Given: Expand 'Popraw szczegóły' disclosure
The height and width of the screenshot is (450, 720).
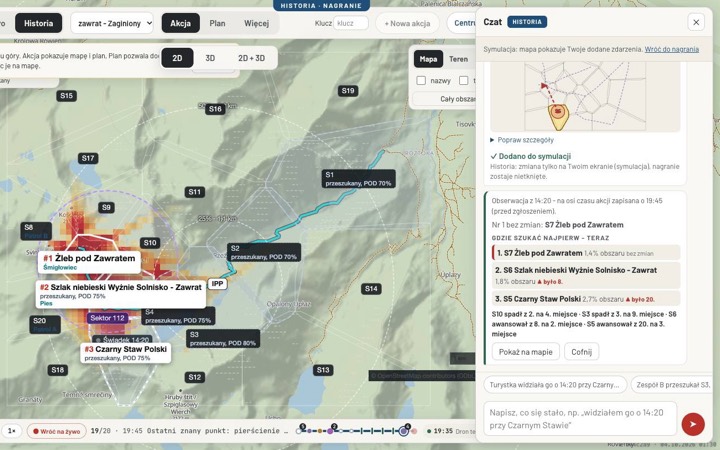Looking at the screenshot, I should coord(522,140).
